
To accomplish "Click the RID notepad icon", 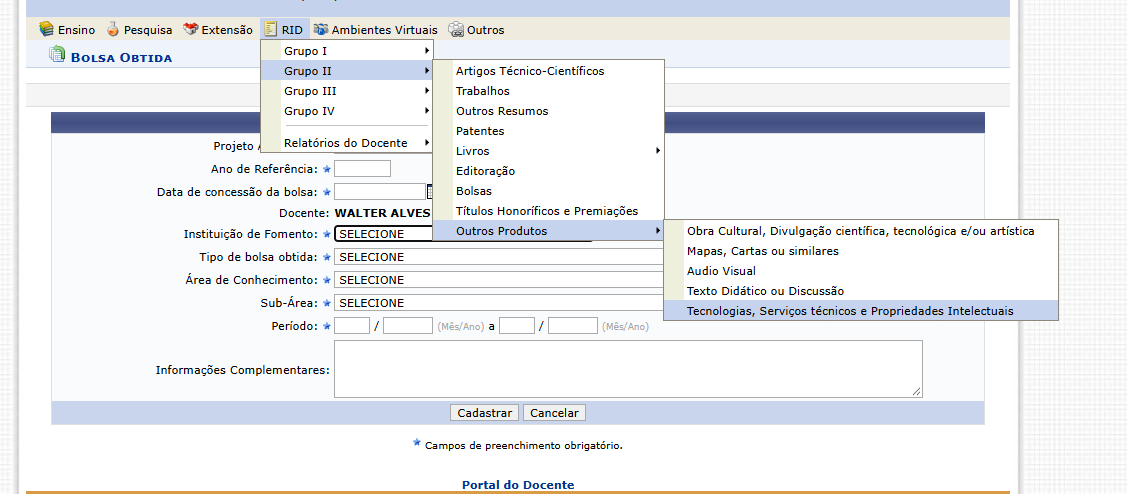I will (x=270, y=29).
